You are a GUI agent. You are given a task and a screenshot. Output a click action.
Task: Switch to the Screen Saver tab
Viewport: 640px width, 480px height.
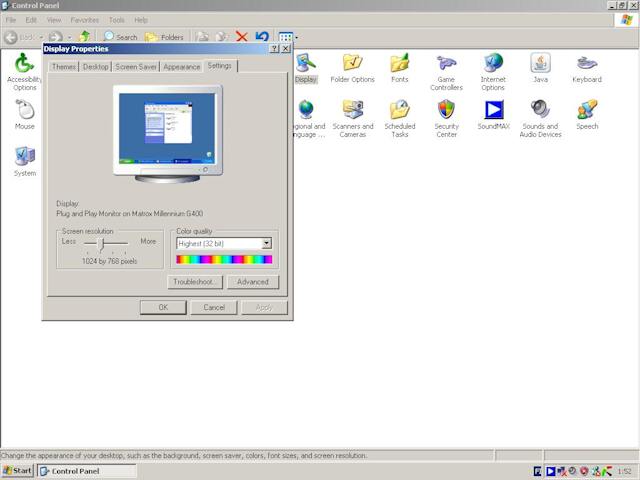pyautogui.click(x=136, y=67)
